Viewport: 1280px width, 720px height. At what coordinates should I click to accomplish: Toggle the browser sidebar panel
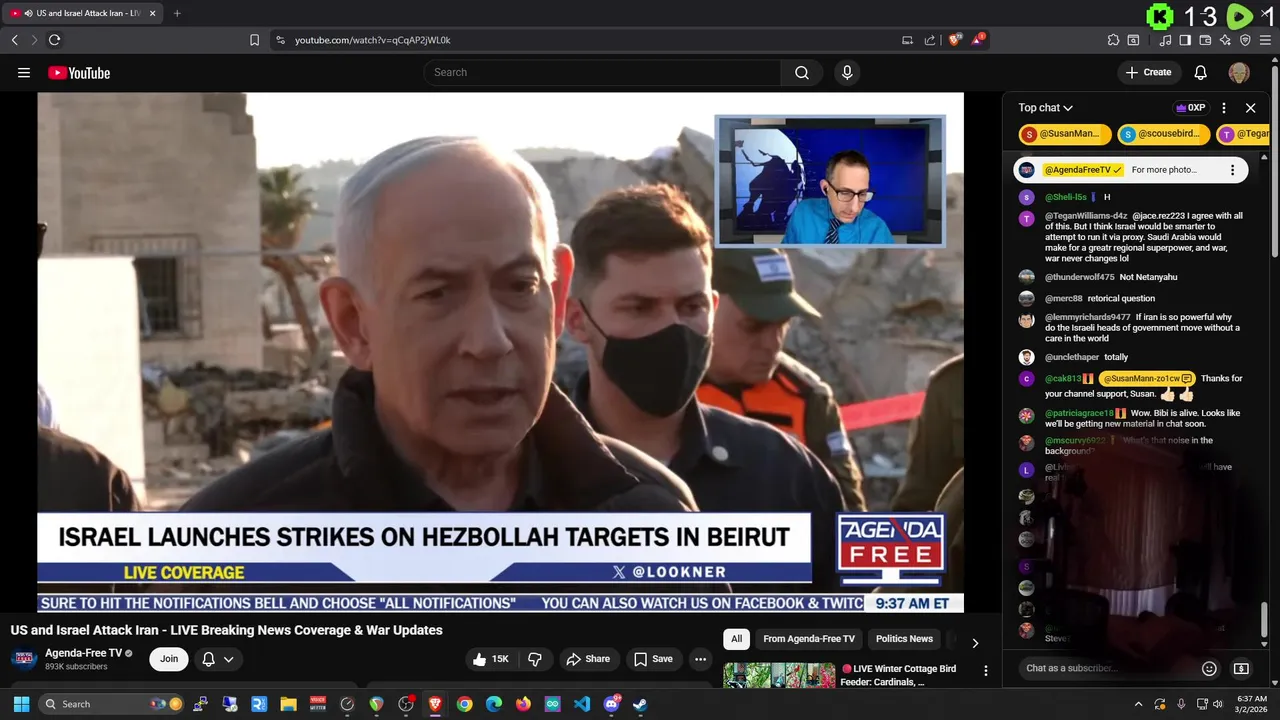[x=1185, y=40]
